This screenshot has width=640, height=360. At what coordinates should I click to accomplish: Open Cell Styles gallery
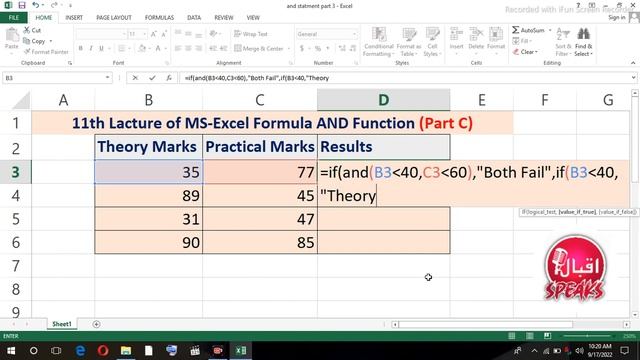tap(432, 42)
